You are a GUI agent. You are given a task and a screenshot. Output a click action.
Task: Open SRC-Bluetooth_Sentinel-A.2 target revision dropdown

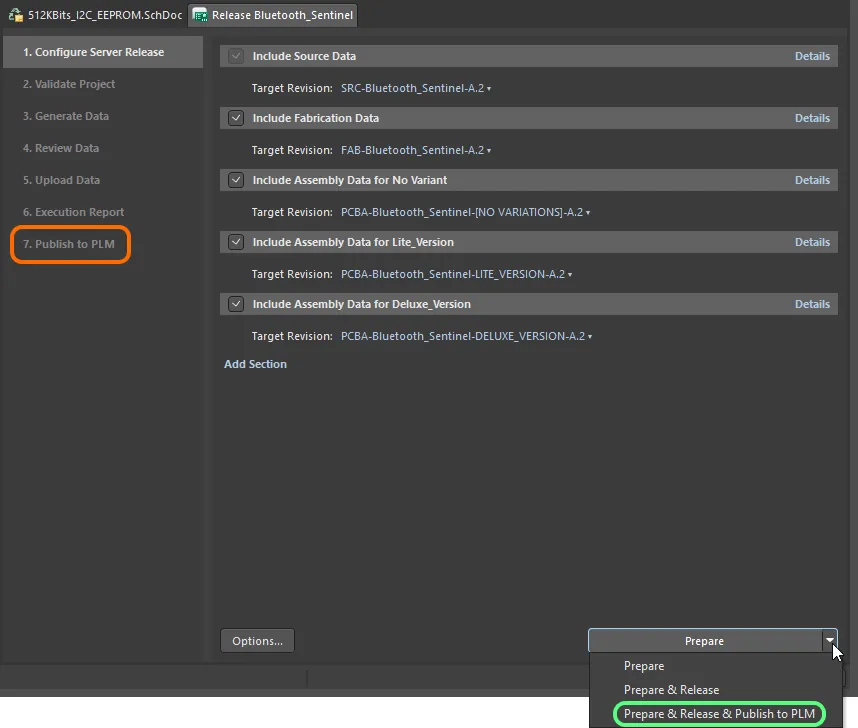coord(416,88)
